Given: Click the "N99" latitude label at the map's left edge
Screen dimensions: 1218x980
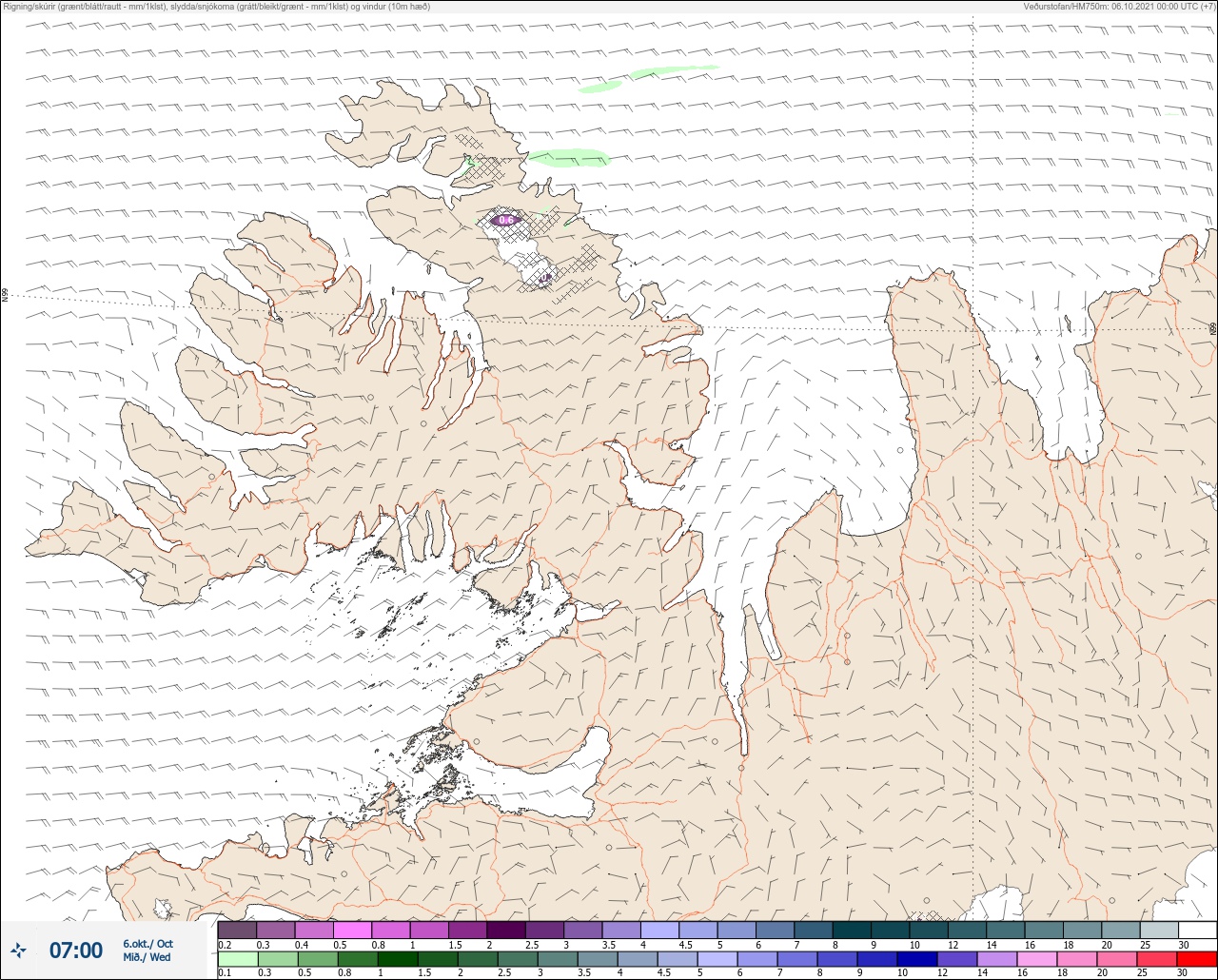Looking at the screenshot, I should 5,296.
